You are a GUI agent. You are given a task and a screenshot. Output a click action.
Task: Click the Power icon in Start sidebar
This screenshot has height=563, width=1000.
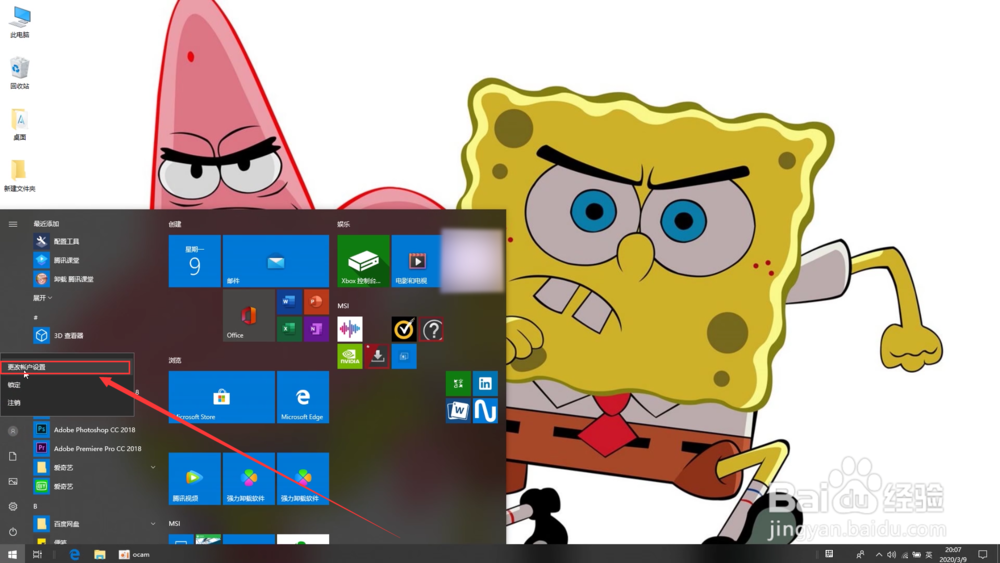[13, 531]
